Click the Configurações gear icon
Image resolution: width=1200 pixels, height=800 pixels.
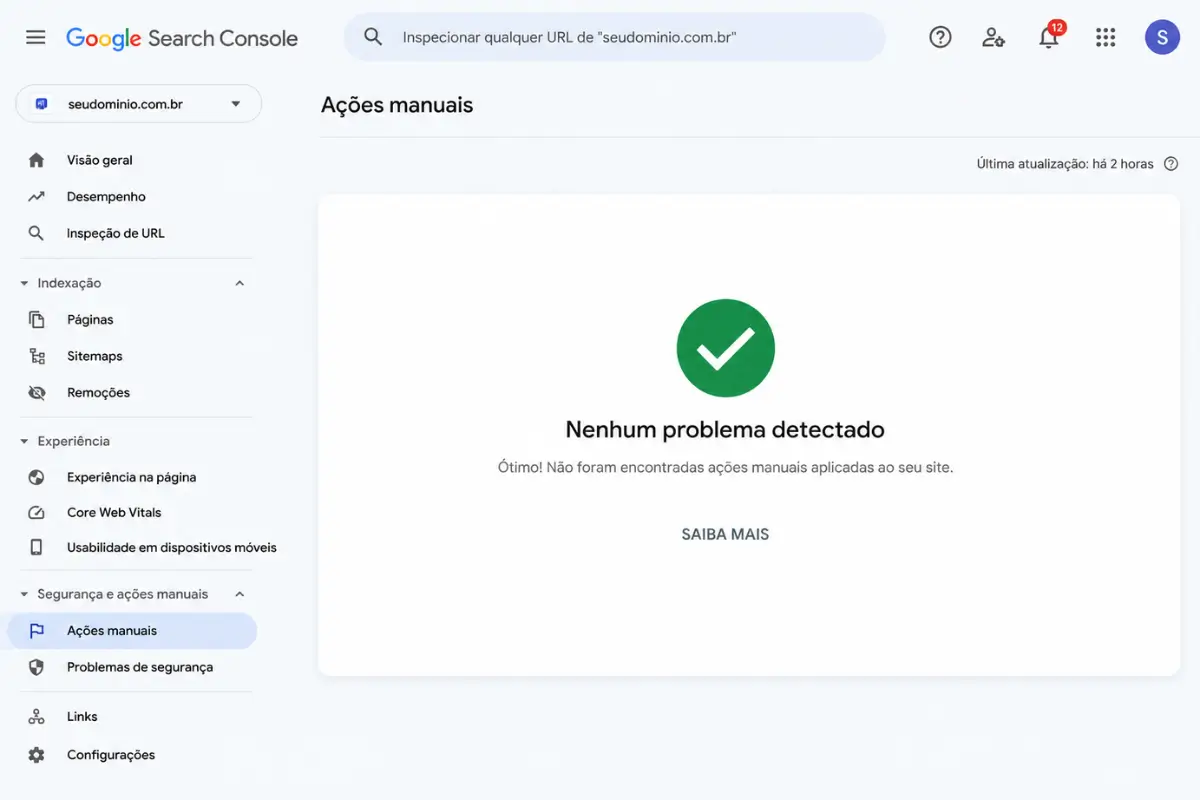coord(37,755)
